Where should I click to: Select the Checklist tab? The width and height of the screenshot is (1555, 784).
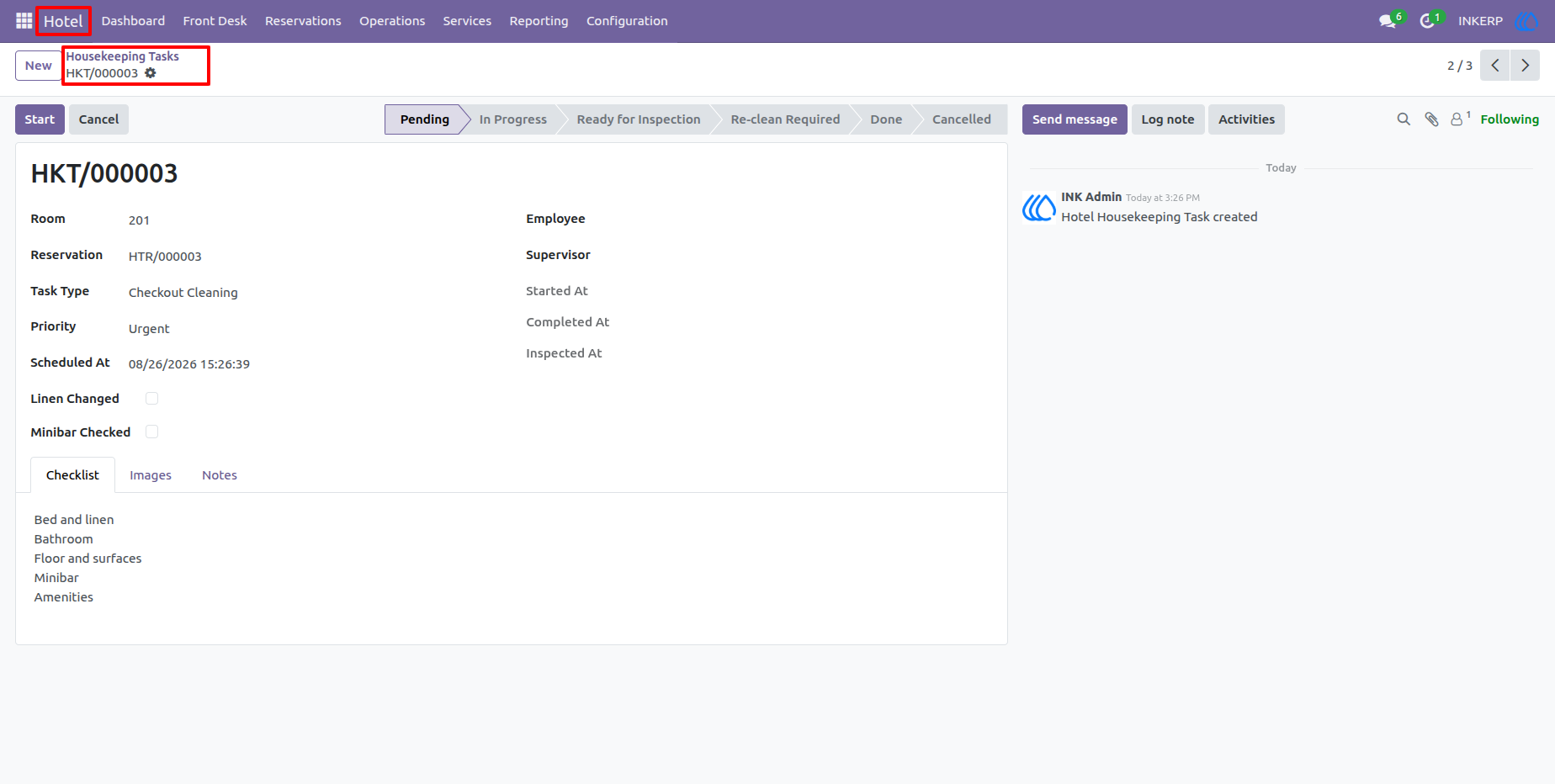point(72,475)
